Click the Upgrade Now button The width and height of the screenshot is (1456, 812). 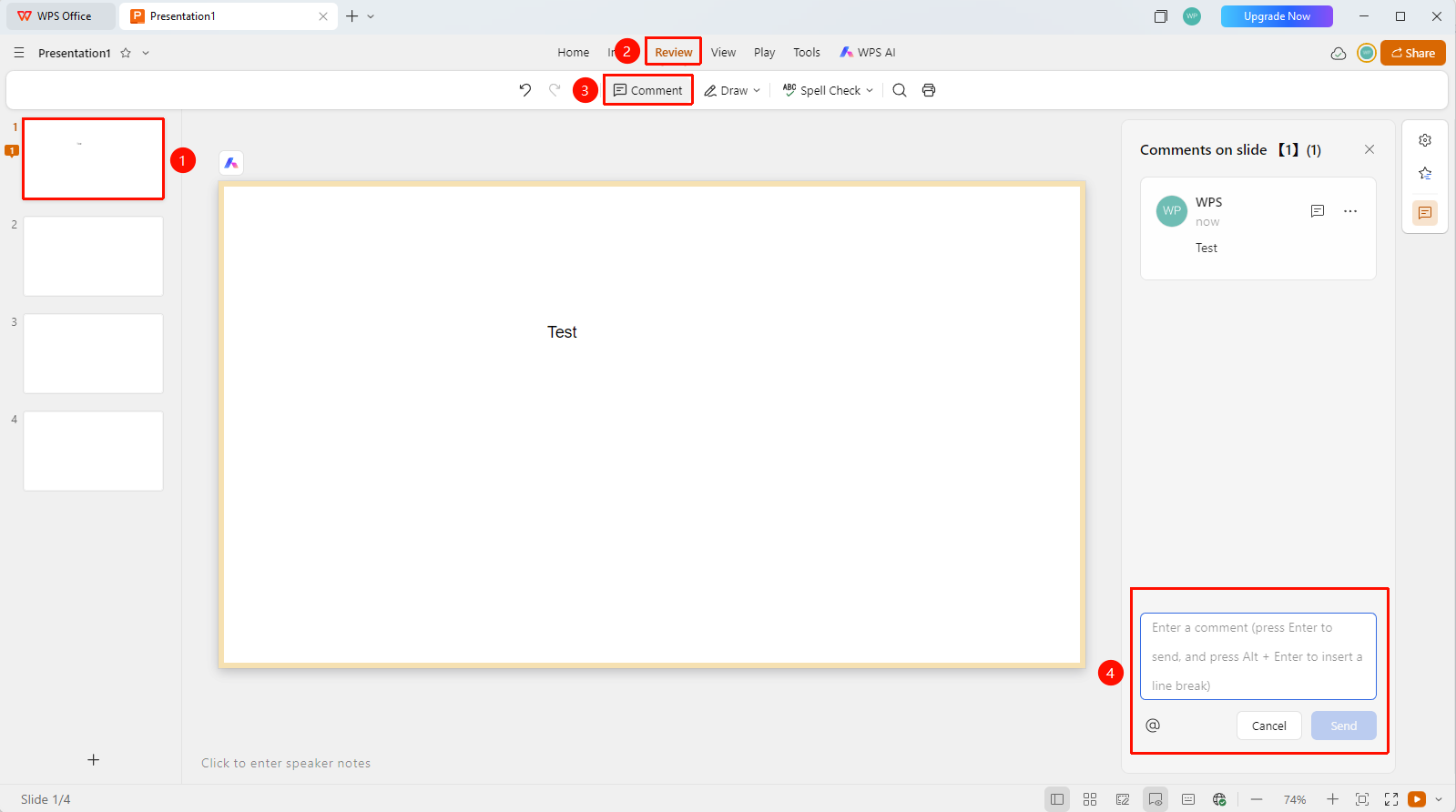pyautogui.click(x=1277, y=16)
